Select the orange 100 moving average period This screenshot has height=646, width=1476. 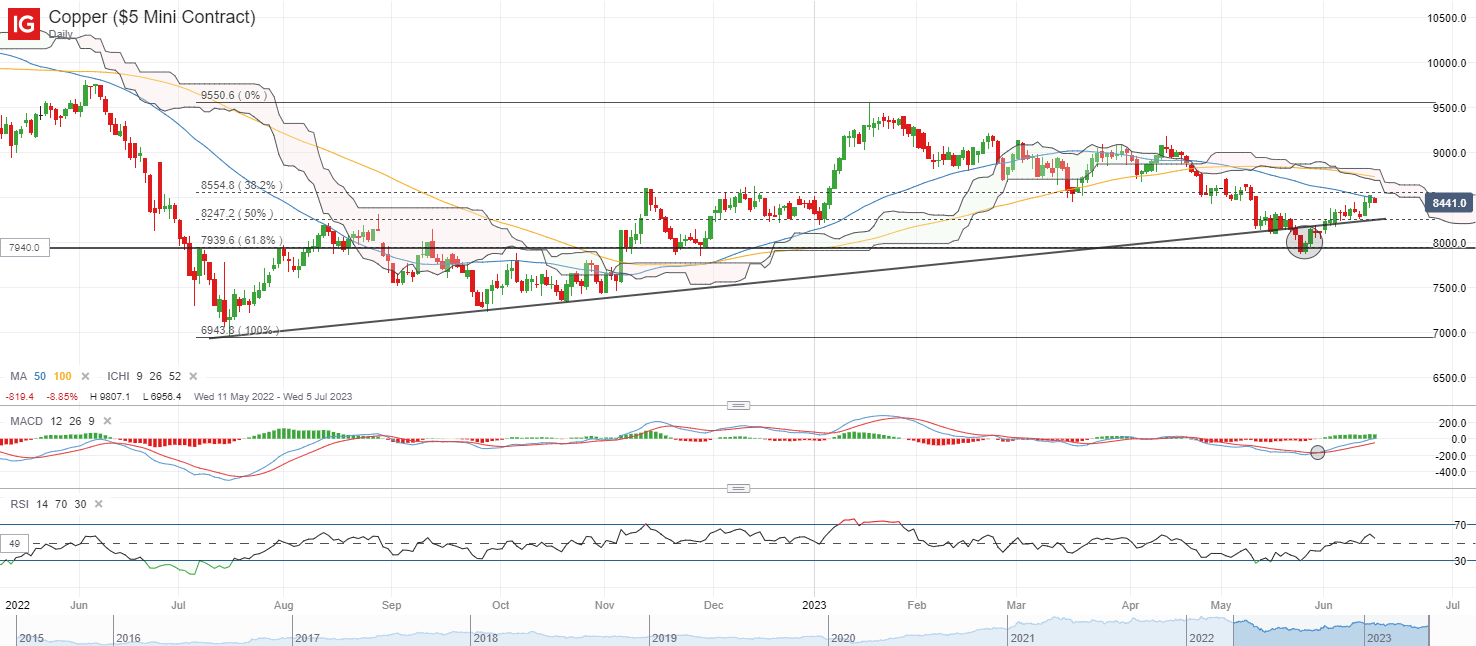tap(62, 376)
